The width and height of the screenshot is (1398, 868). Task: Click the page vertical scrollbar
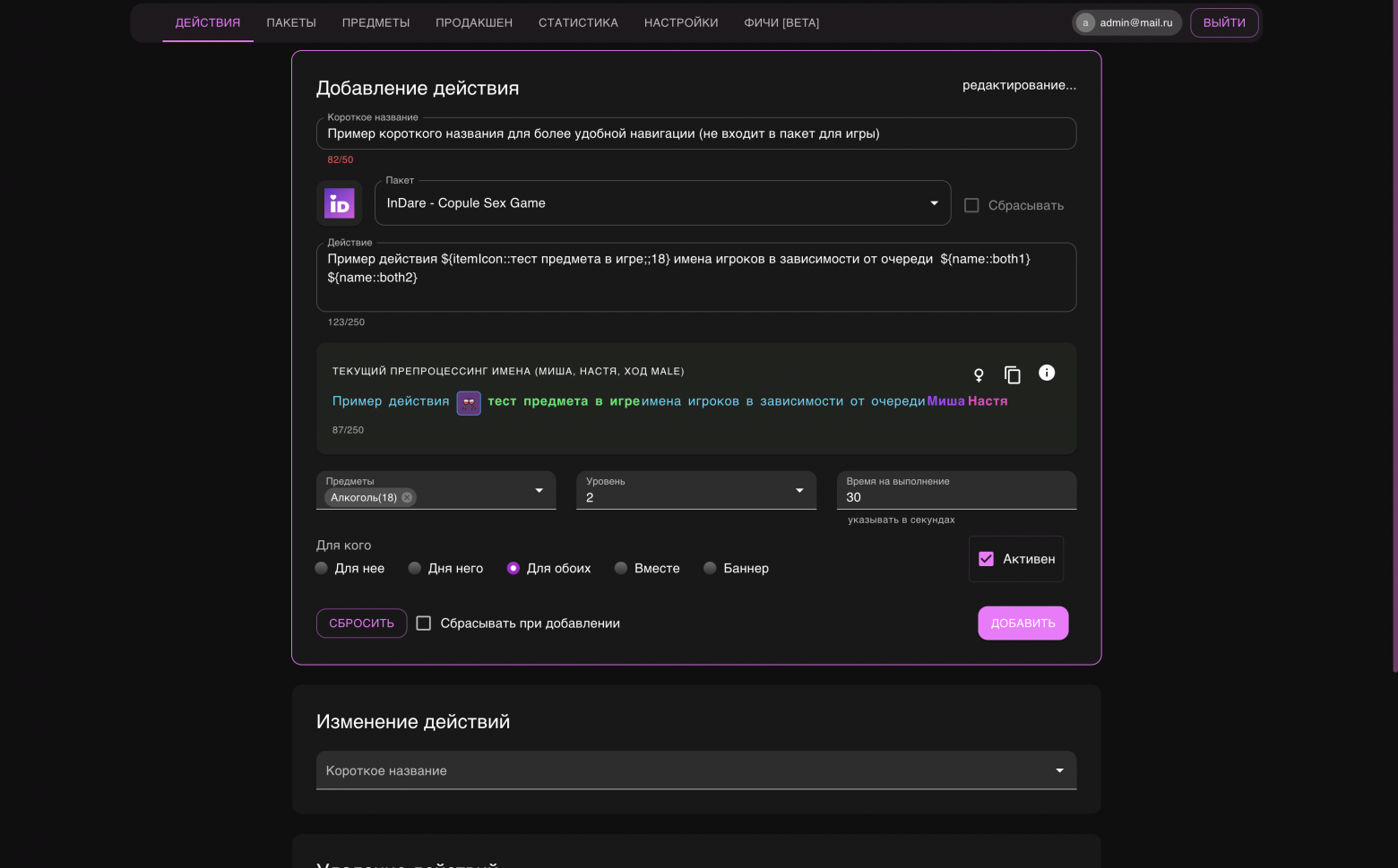point(1394,336)
